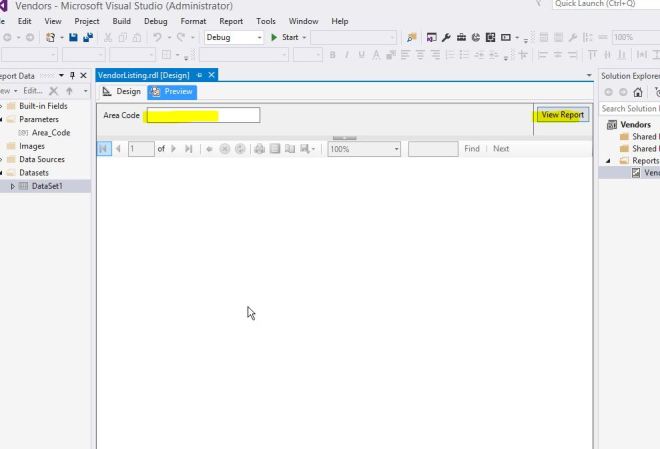The width and height of the screenshot is (660, 449).
Task: Go to last page of report
Action: point(189,149)
